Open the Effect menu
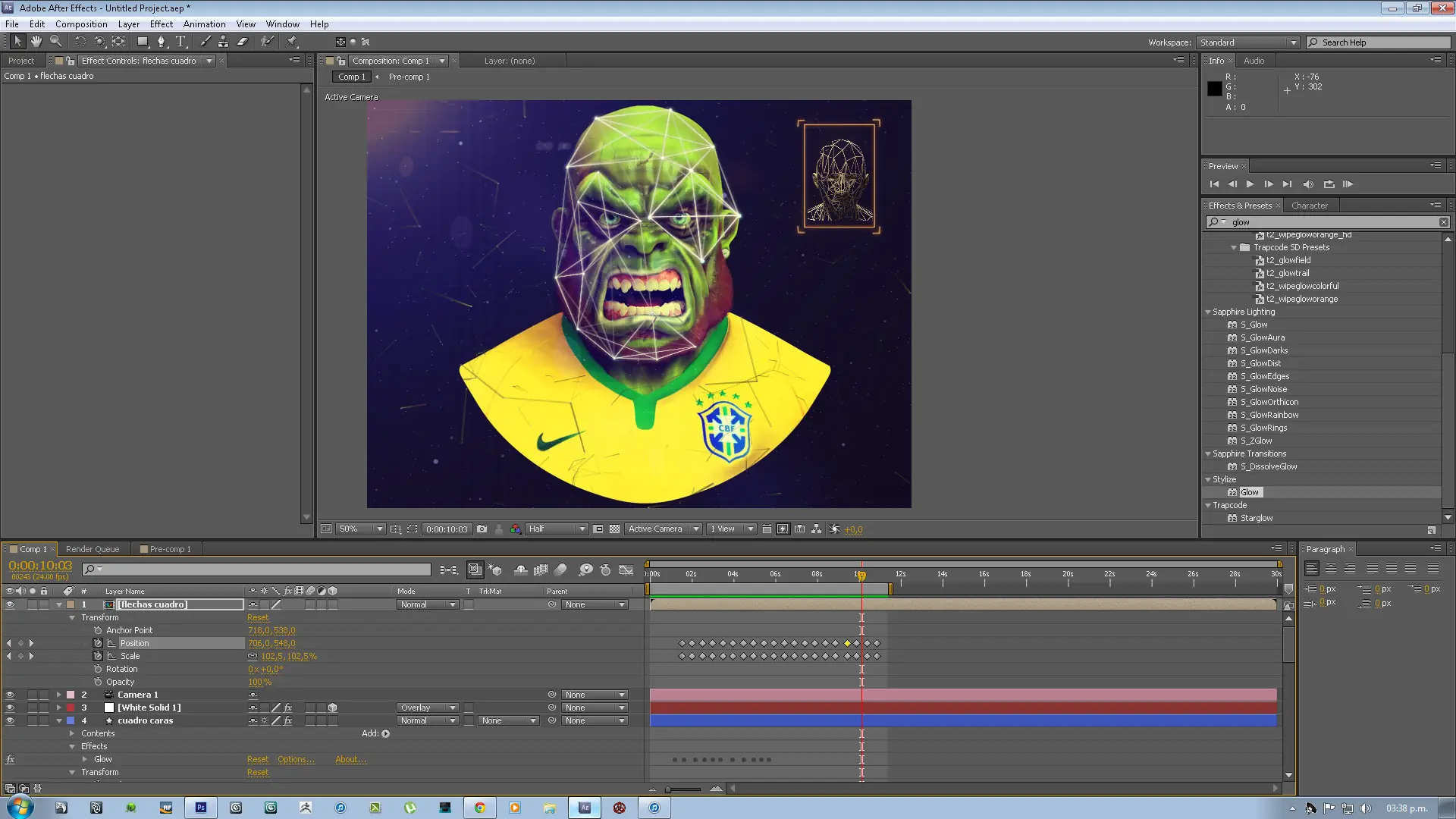Image resolution: width=1456 pixels, height=819 pixels. pos(162,24)
